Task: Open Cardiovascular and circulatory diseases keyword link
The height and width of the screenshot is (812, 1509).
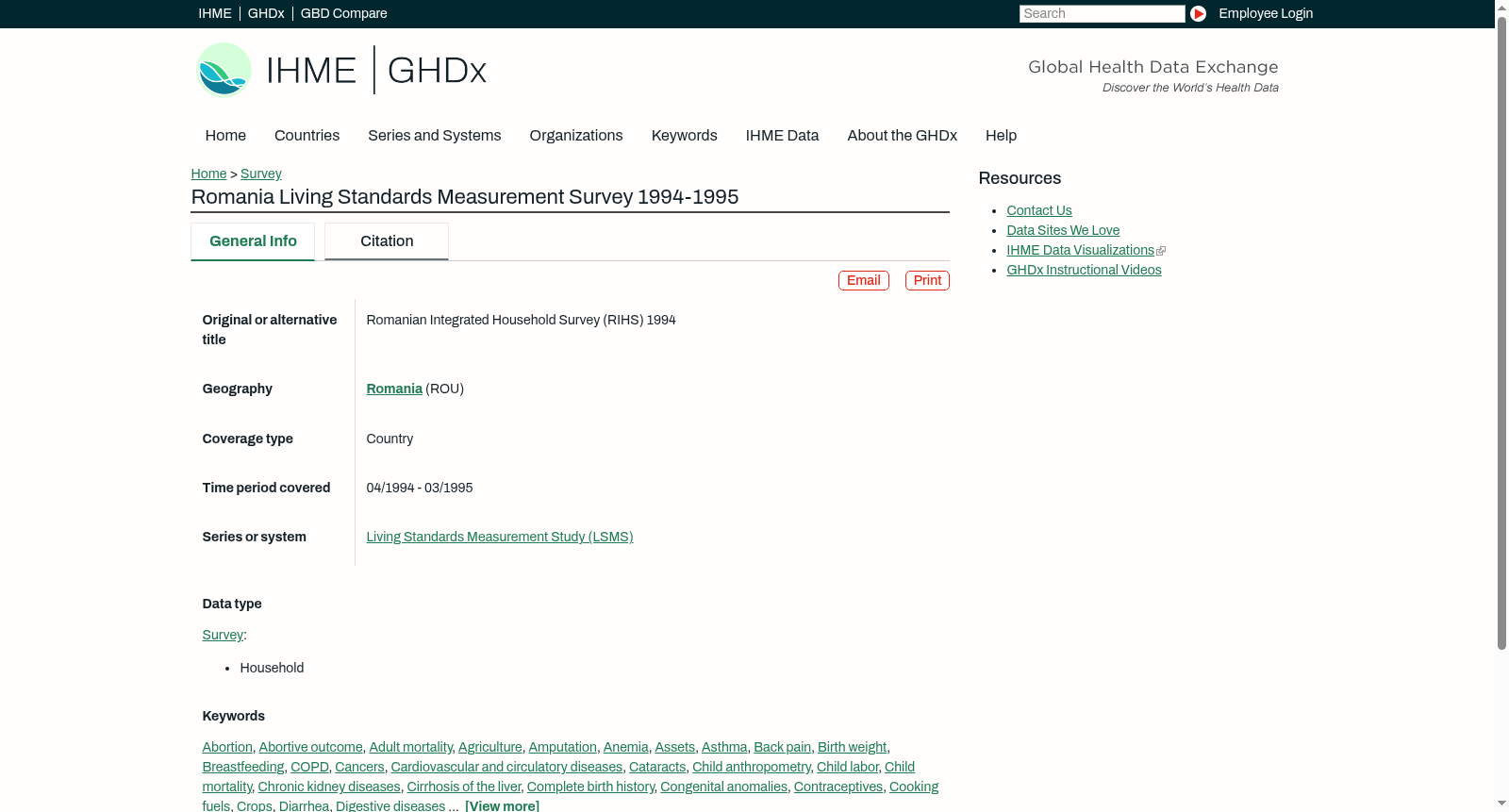Action: coord(506,767)
